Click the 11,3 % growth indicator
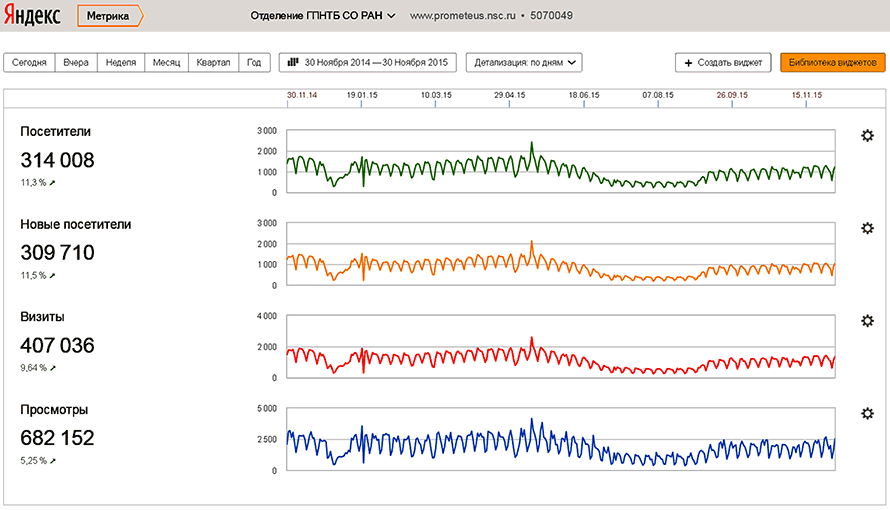 pos(37,183)
